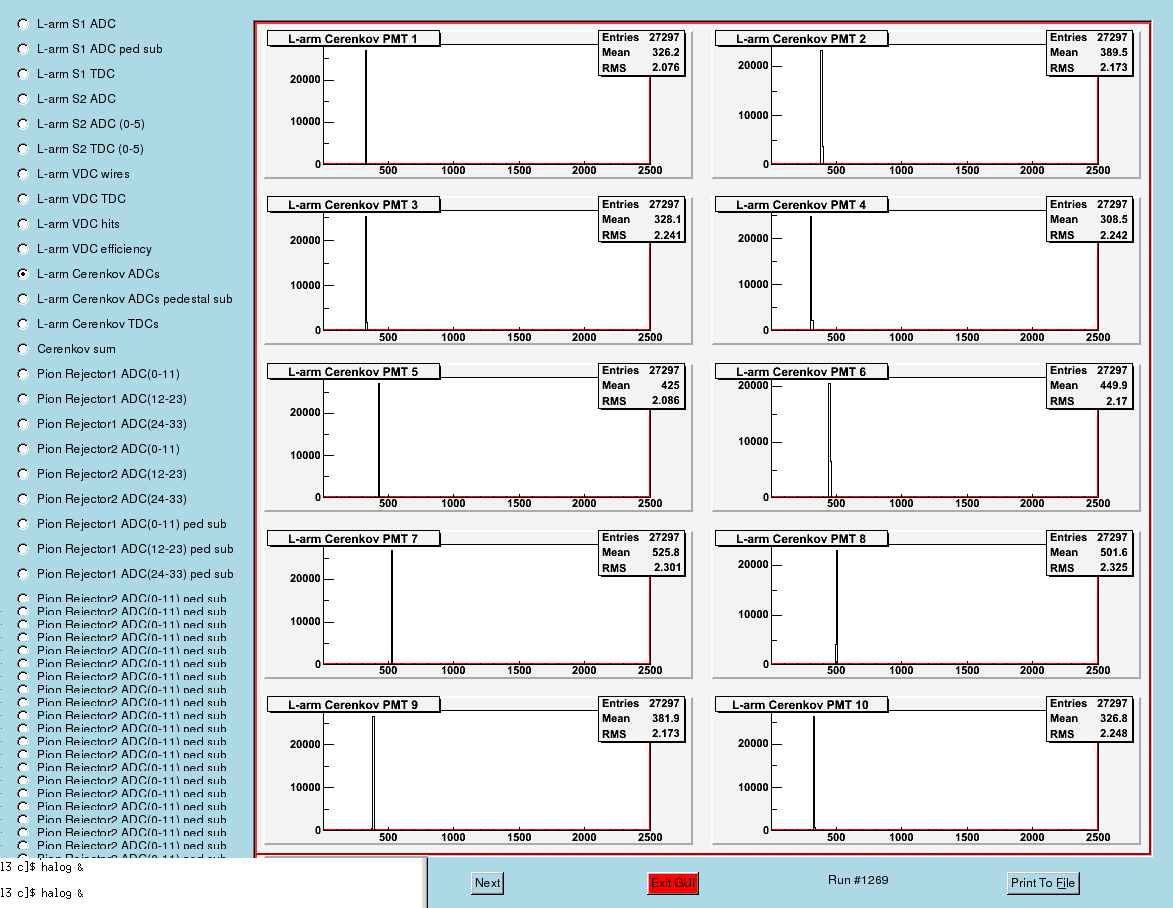
Task: Click the L-arm Cerenkov PMT 8 histogram
Action: coord(926,604)
